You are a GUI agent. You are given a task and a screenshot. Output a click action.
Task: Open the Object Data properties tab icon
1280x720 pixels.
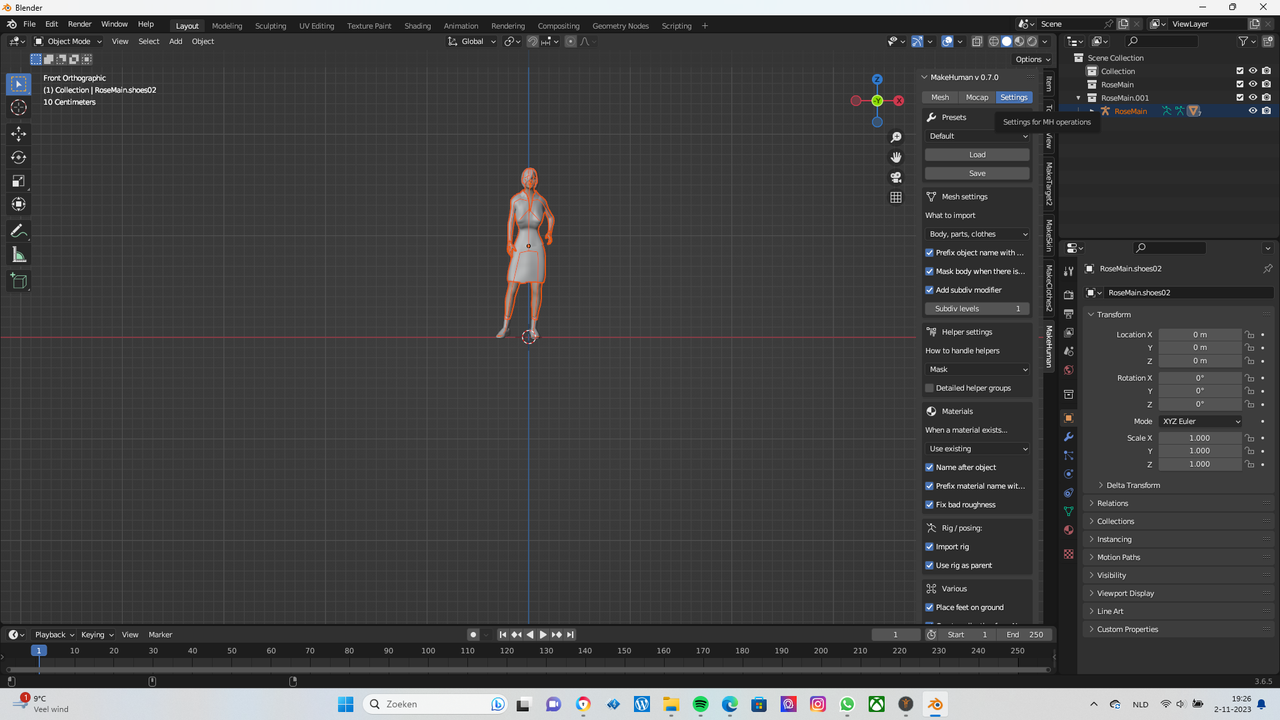[x=1068, y=511]
